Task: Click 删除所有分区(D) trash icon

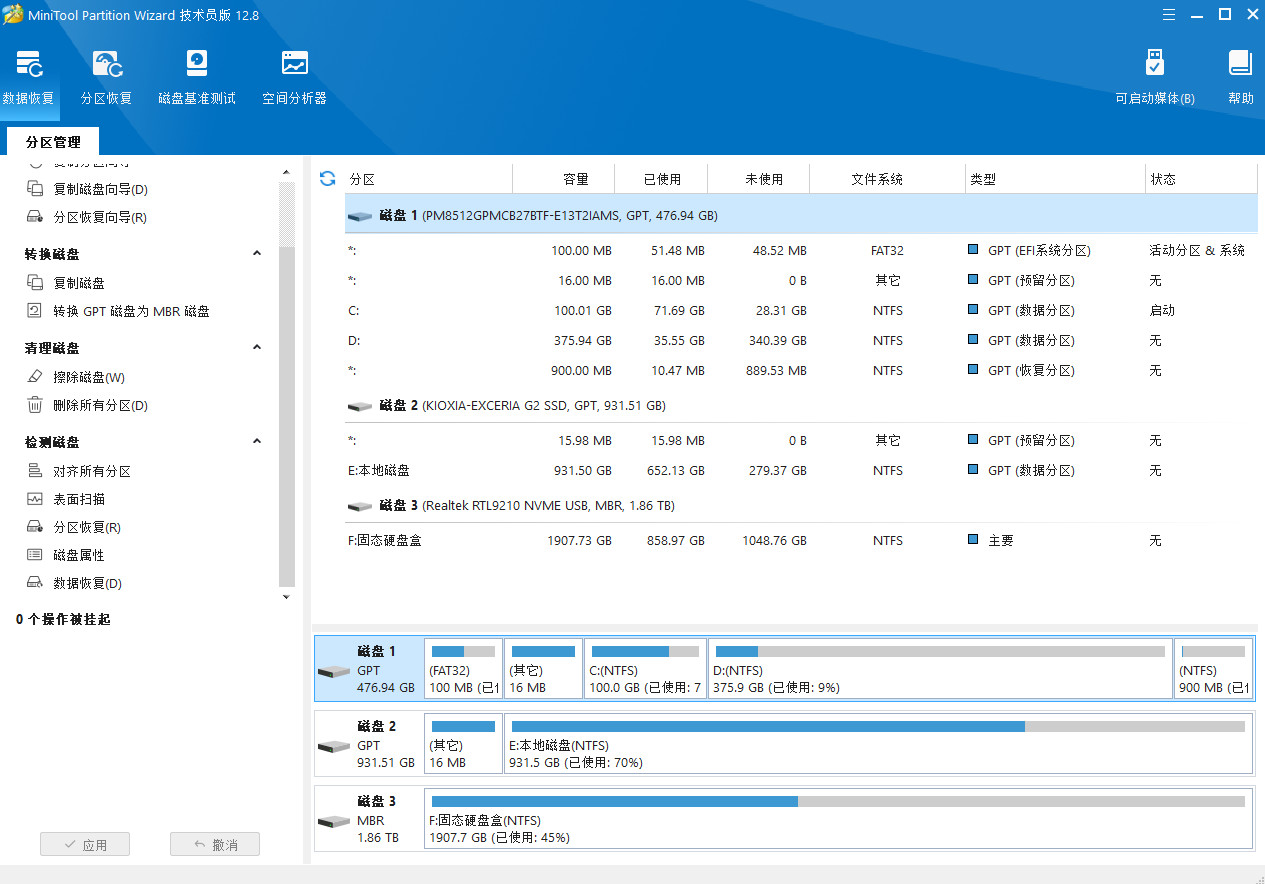Action: click(35, 405)
